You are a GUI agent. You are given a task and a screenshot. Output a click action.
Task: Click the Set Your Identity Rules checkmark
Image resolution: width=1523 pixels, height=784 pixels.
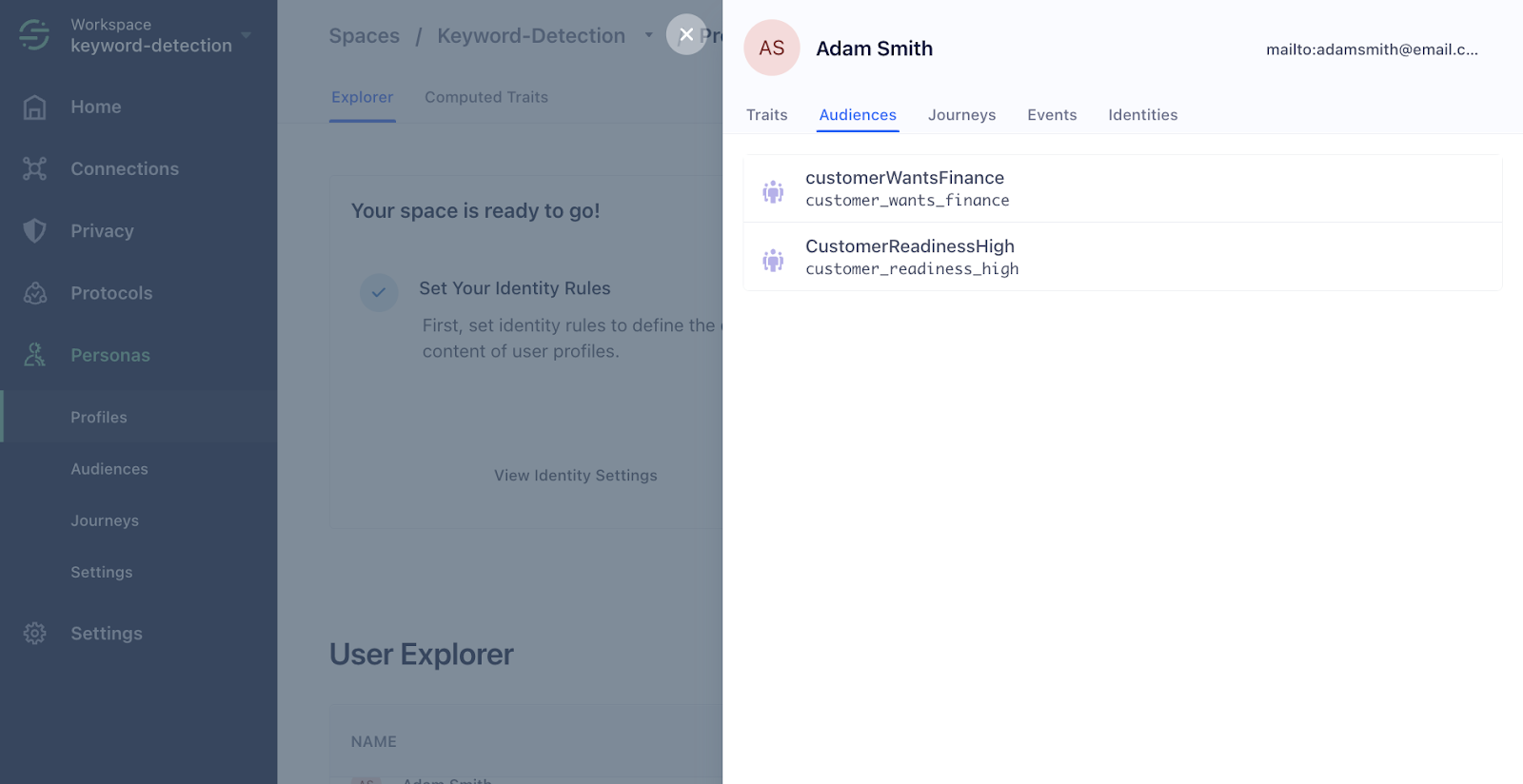point(379,292)
